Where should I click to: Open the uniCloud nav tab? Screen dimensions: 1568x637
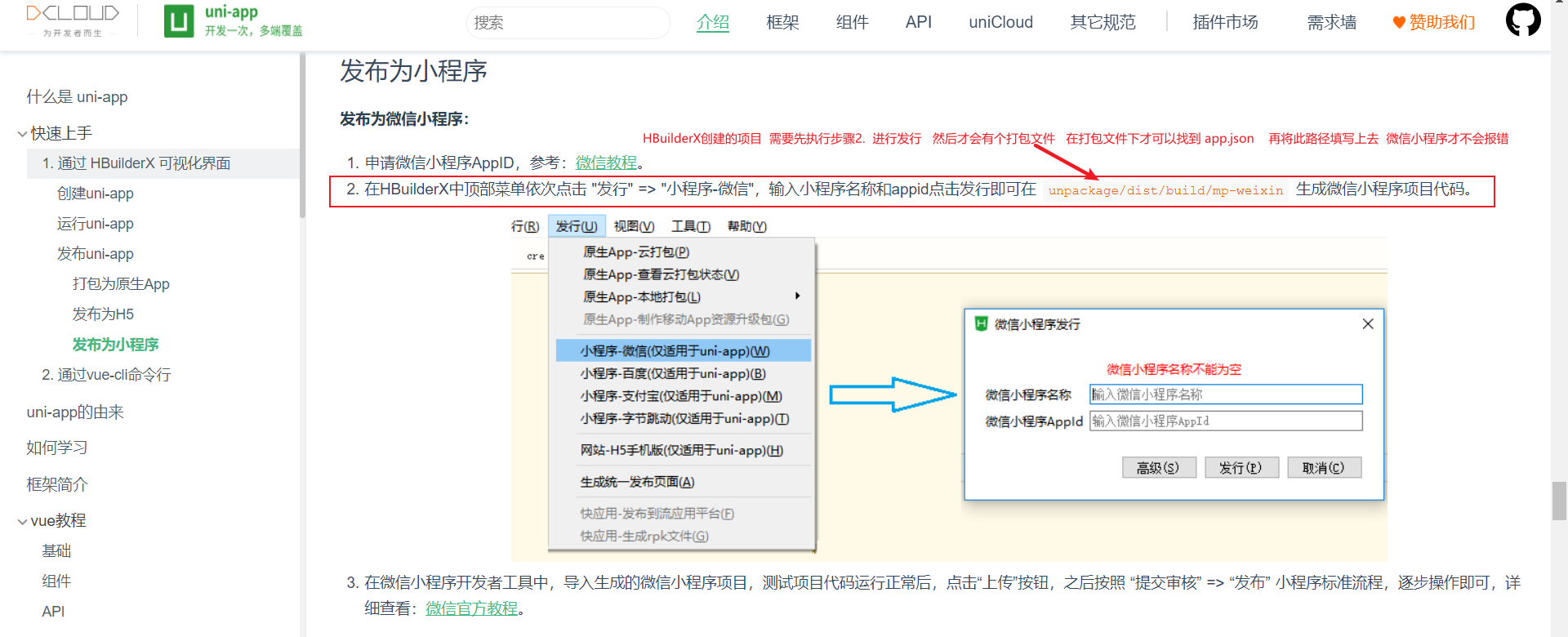pos(1000,22)
